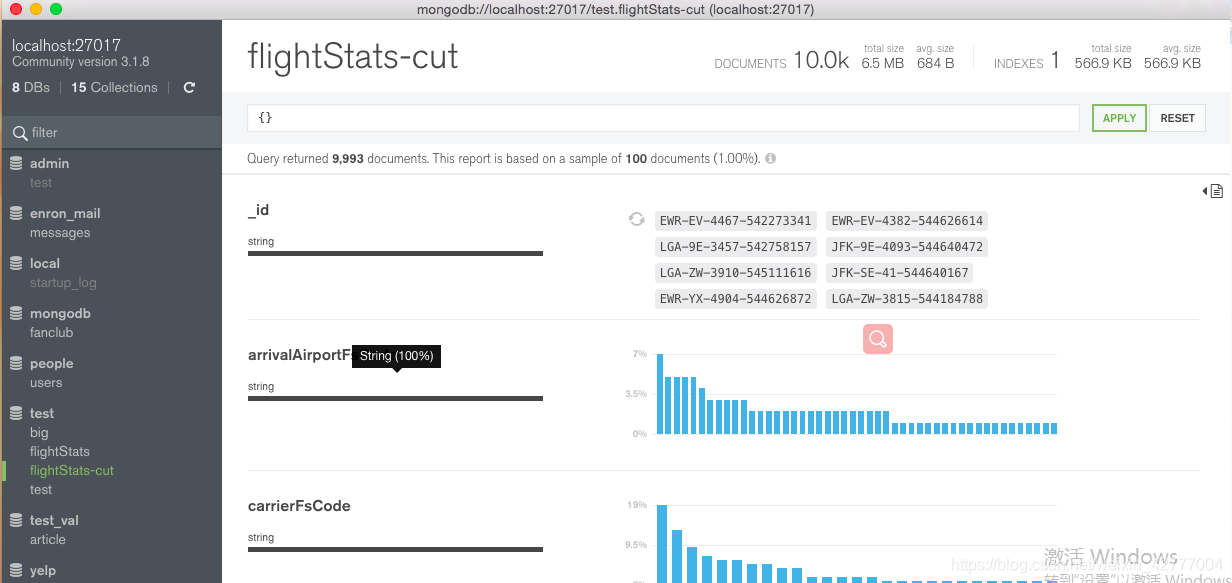Reset the query filter
Viewport: 1232px width, 583px height.
coord(1177,118)
